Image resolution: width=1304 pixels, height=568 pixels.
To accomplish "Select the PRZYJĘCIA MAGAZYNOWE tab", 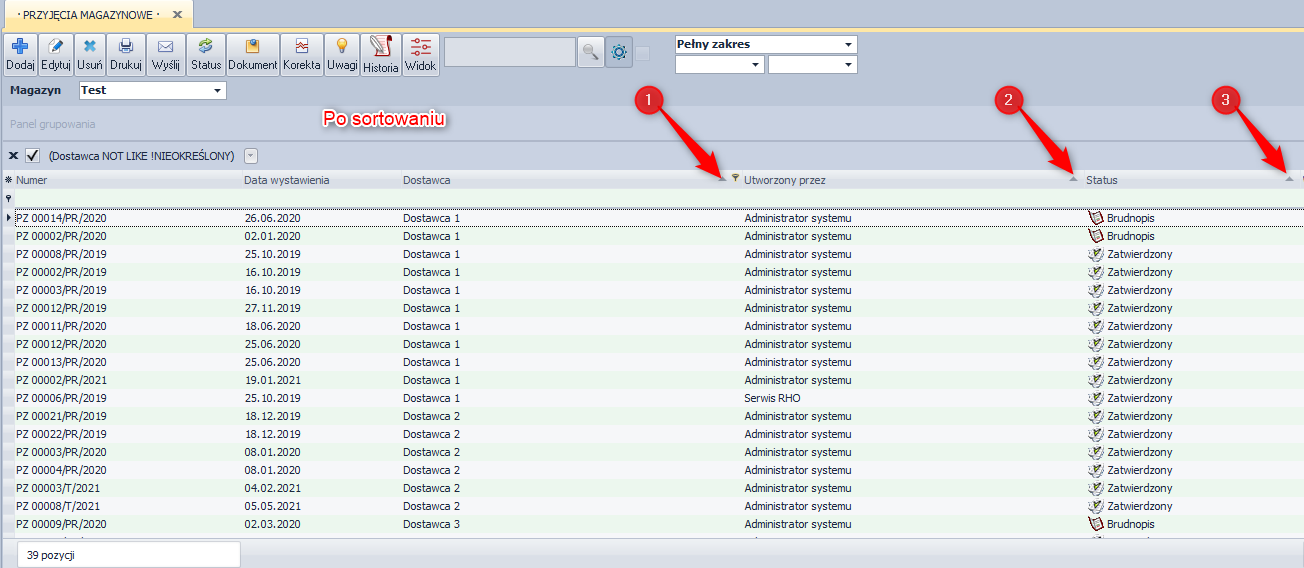I will [x=87, y=15].
